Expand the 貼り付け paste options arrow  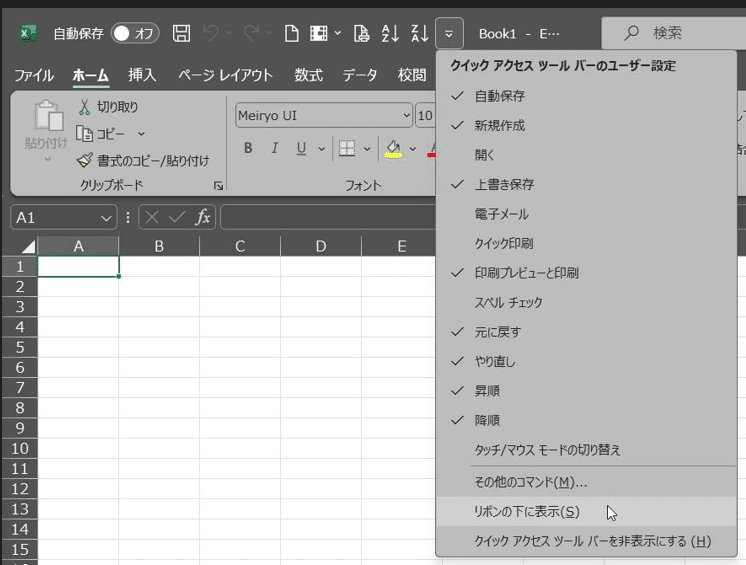pyautogui.click(x=47, y=159)
